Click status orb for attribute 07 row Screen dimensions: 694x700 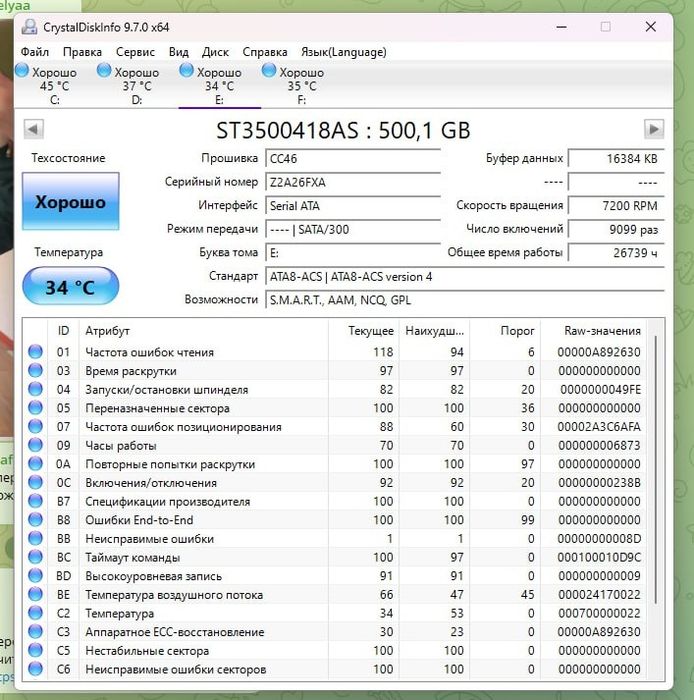(x=35, y=426)
